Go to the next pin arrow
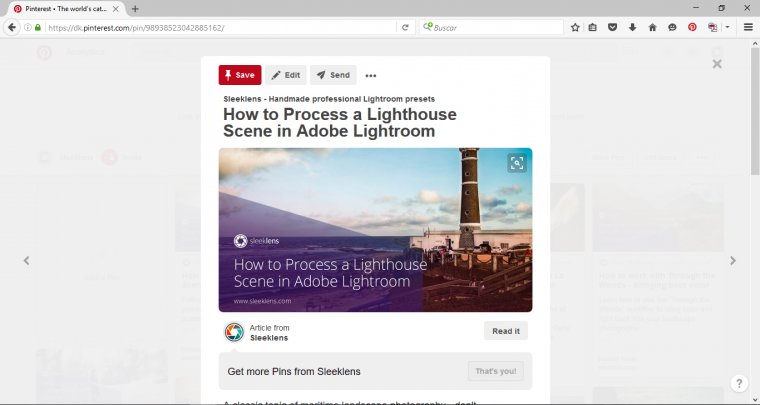The height and width of the screenshot is (405, 760). click(733, 261)
